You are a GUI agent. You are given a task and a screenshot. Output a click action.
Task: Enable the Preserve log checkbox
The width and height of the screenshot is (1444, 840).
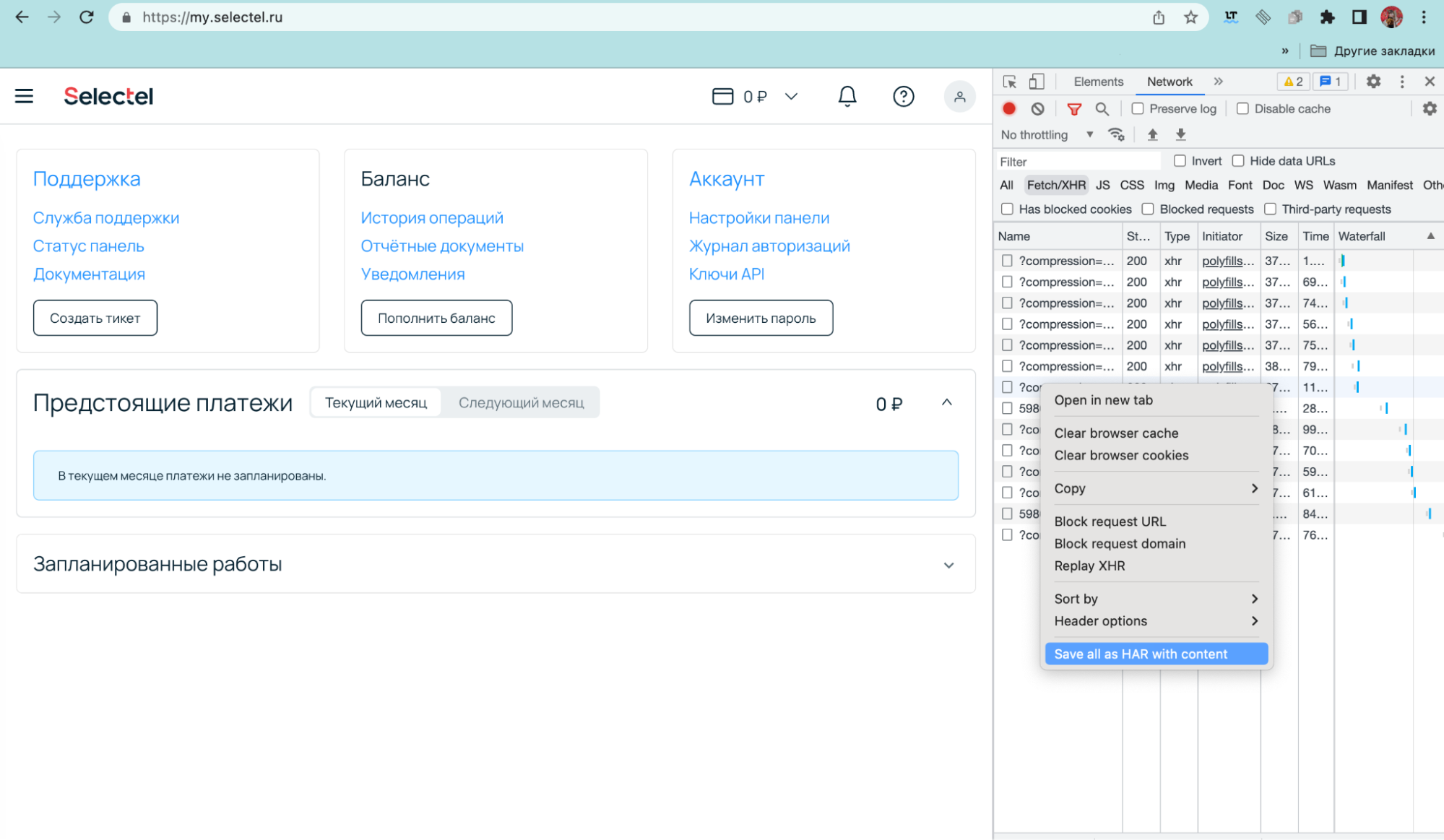(x=1138, y=108)
